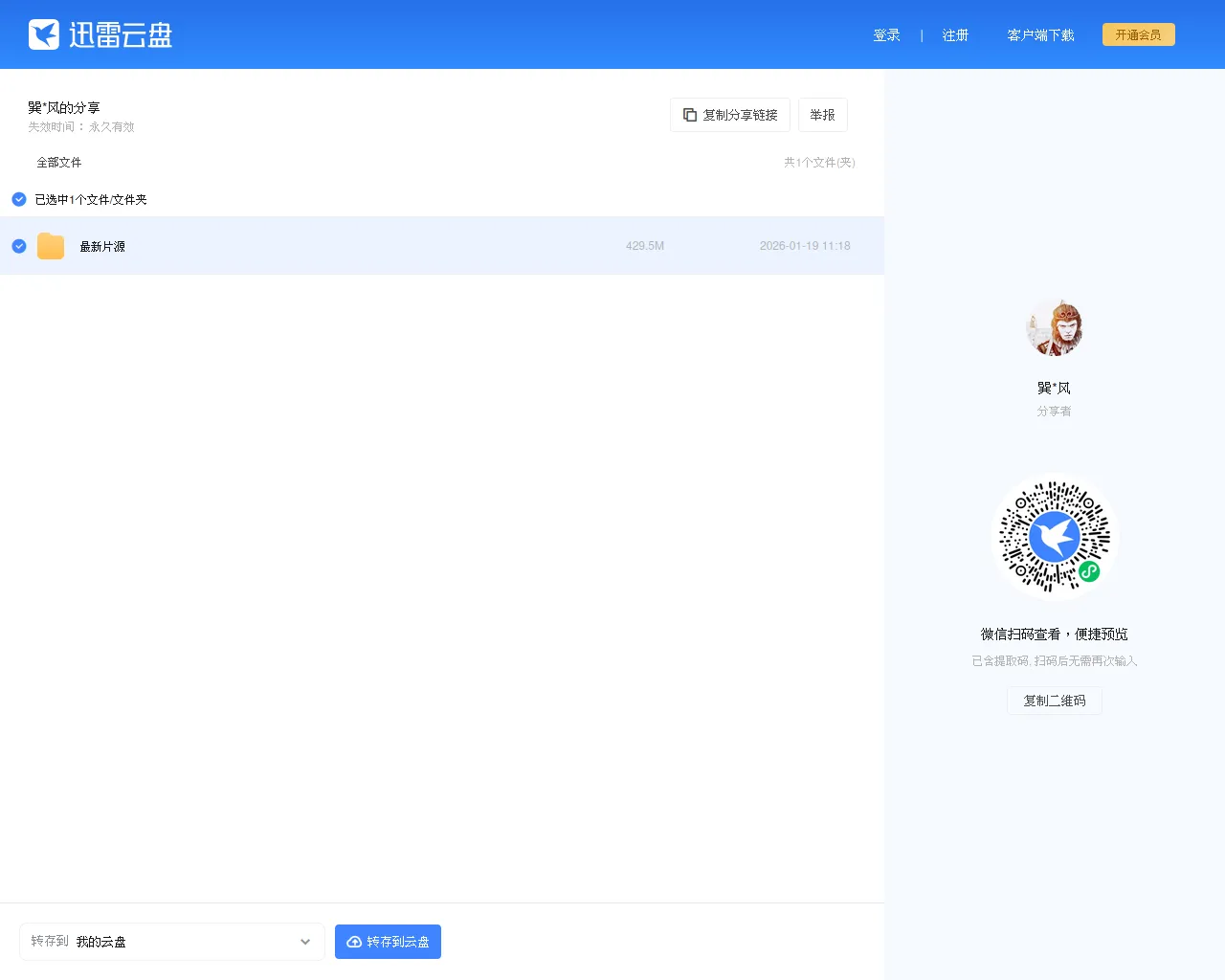Open 客户端下载 from the top bar

click(1041, 34)
